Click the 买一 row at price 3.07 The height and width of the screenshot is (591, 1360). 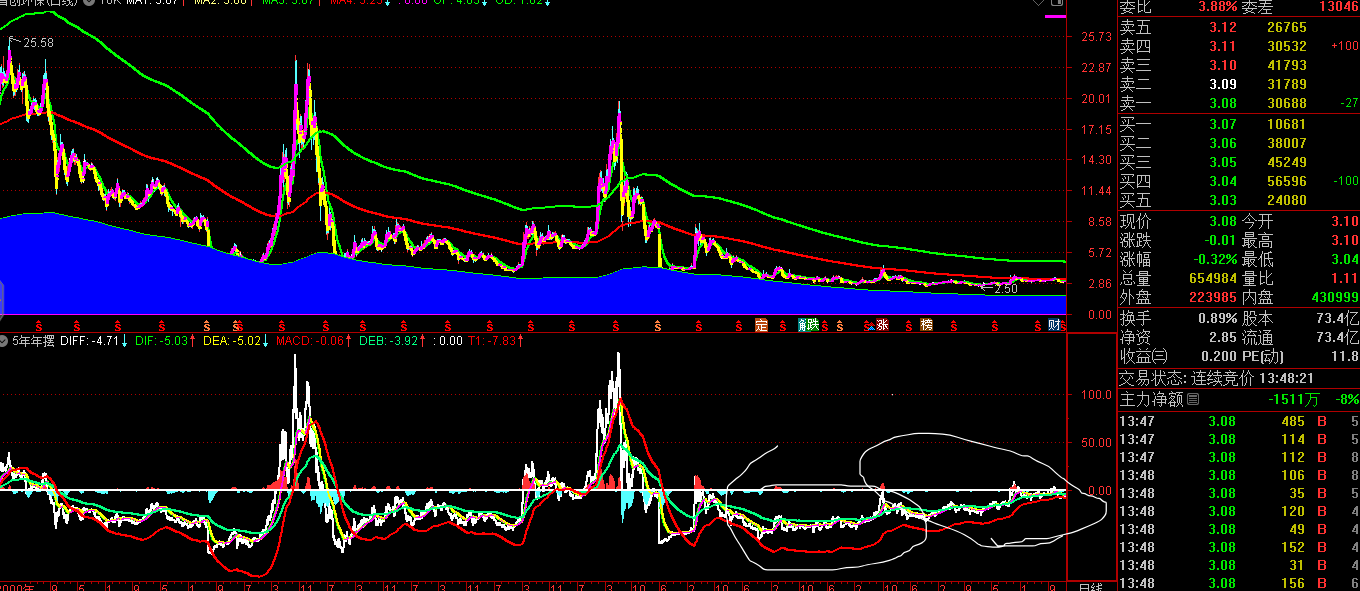[x=1238, y=125]
